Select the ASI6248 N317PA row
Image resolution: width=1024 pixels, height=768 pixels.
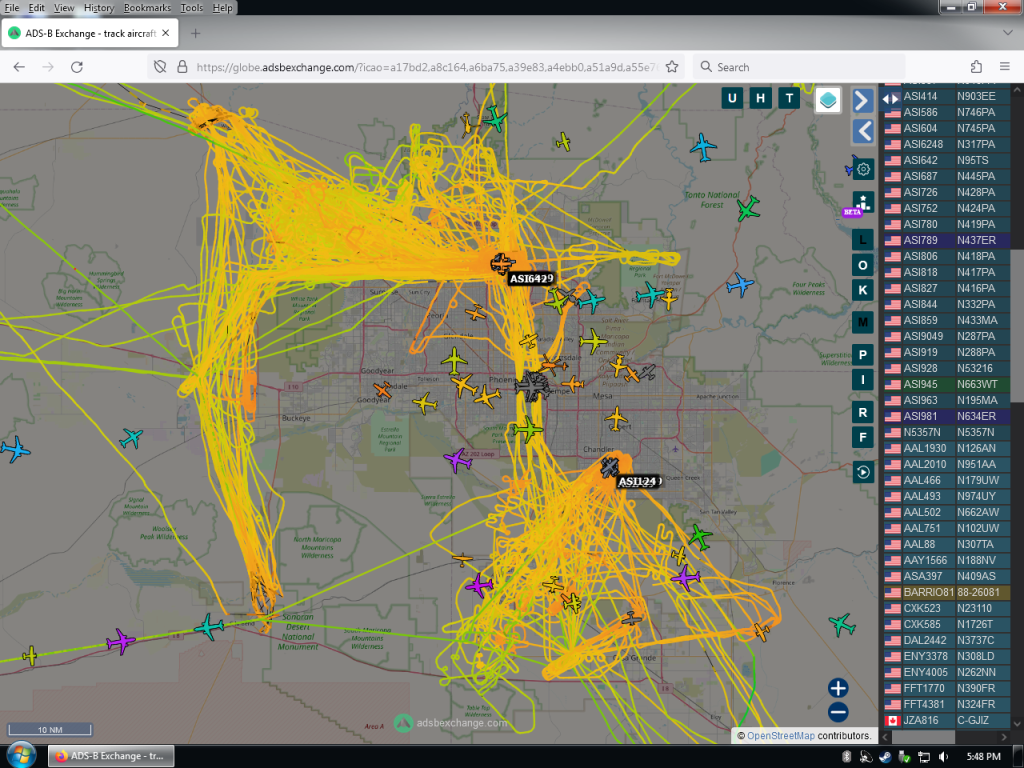click(947, 144)
